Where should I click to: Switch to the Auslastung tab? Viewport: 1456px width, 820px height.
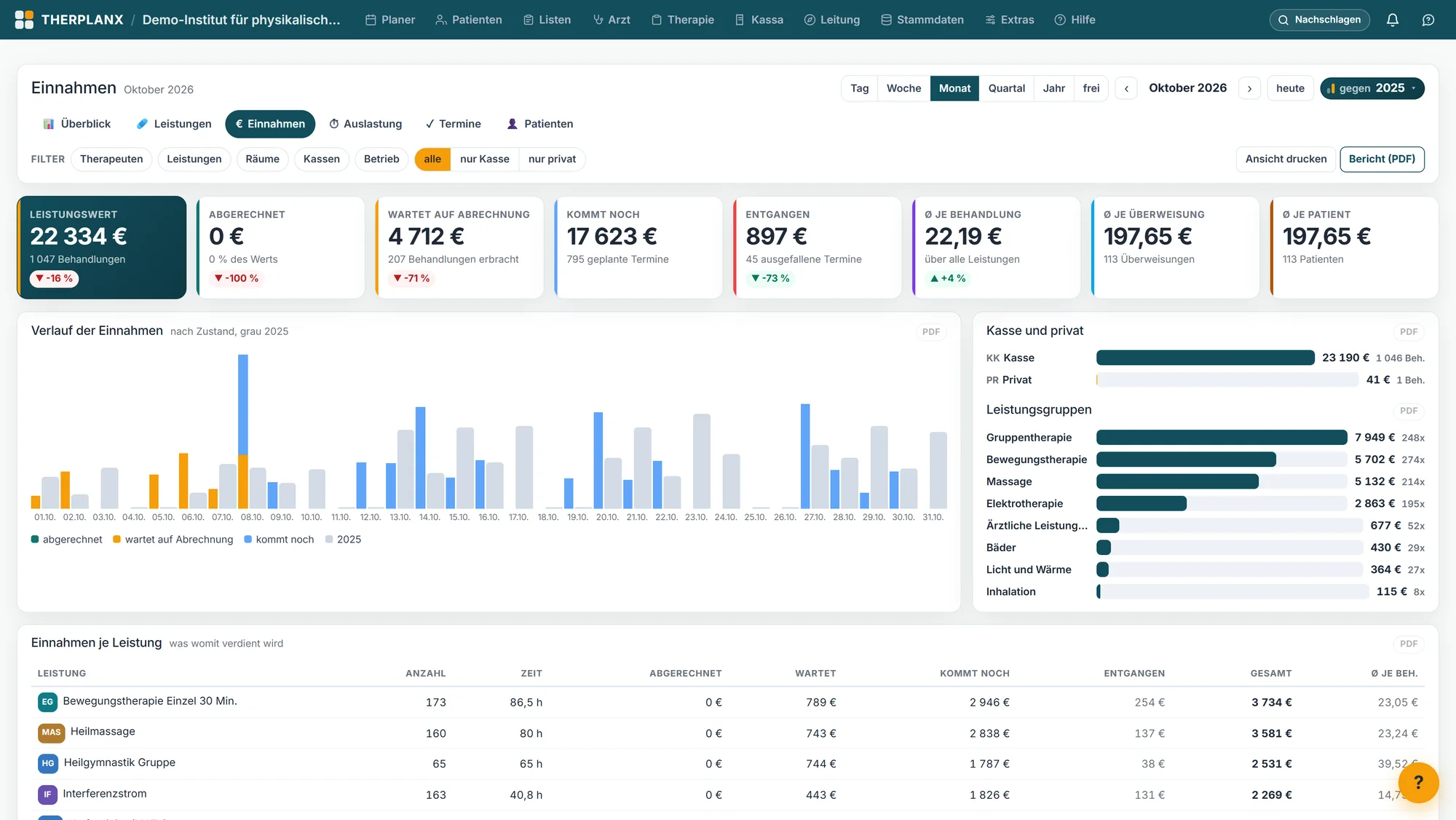pos(365,124)
